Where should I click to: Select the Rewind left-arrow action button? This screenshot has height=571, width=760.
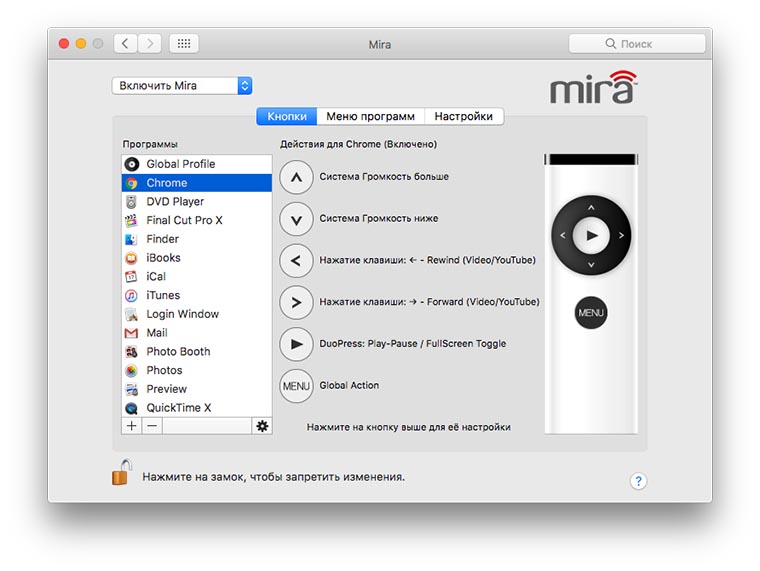295,261
